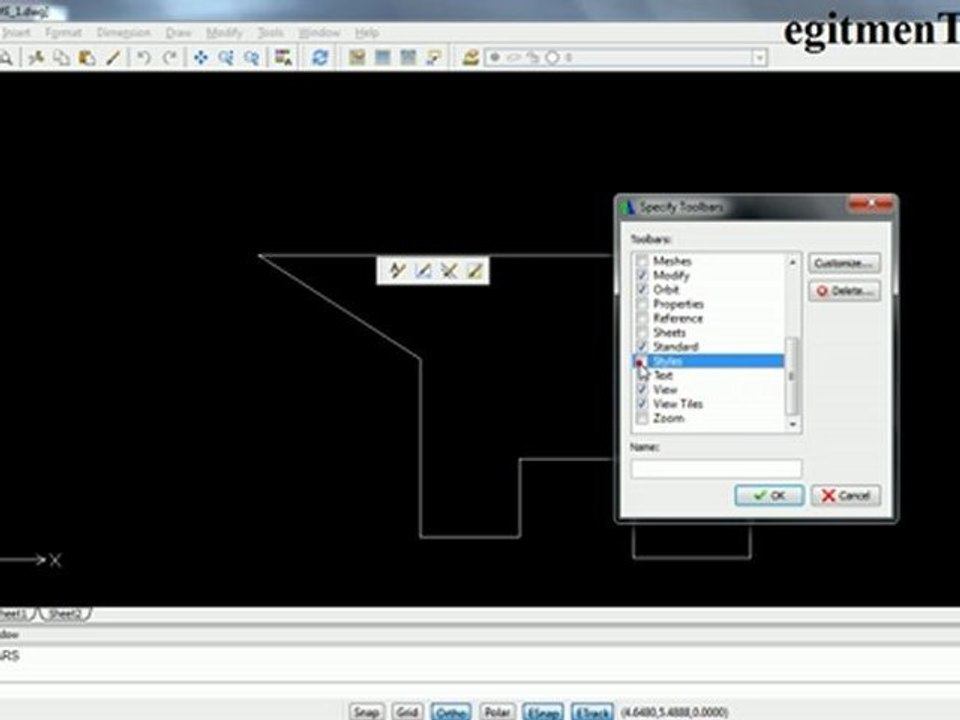
Task: Click first icon in floating toolbar
Action: tap(397, 270)
